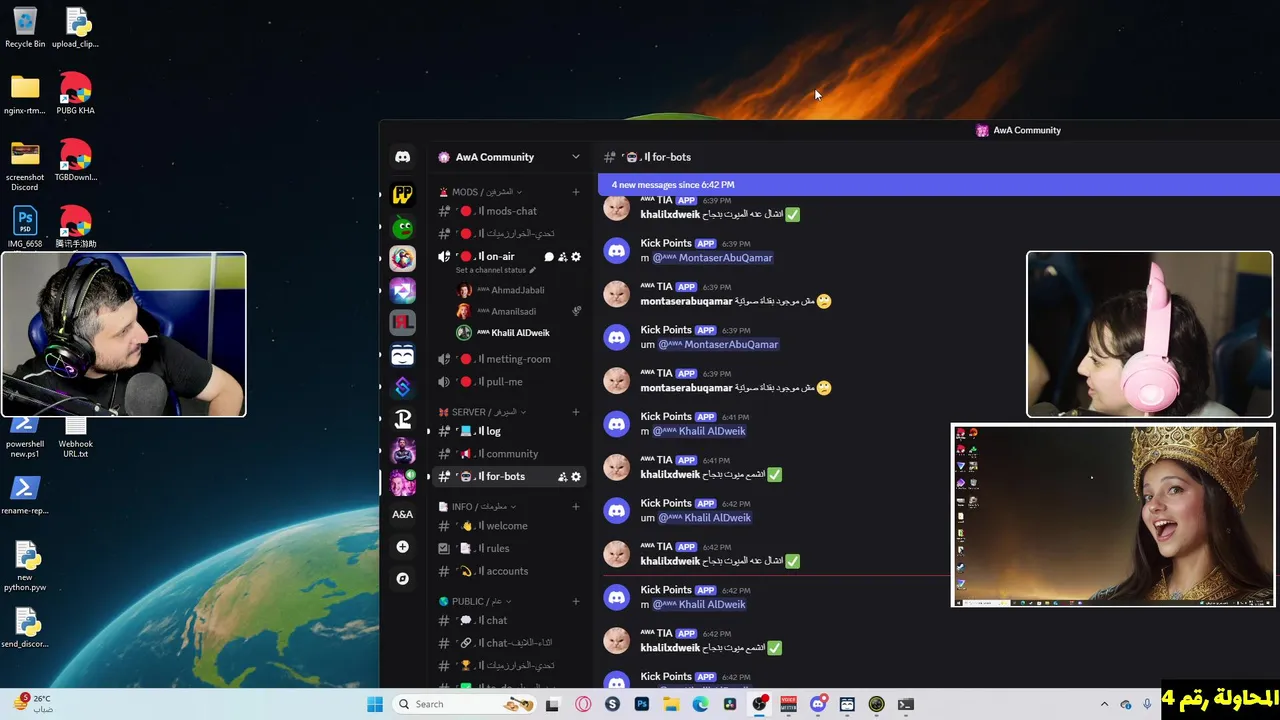
Task: Show hidden system tray icons
Action: [1104, 704]
